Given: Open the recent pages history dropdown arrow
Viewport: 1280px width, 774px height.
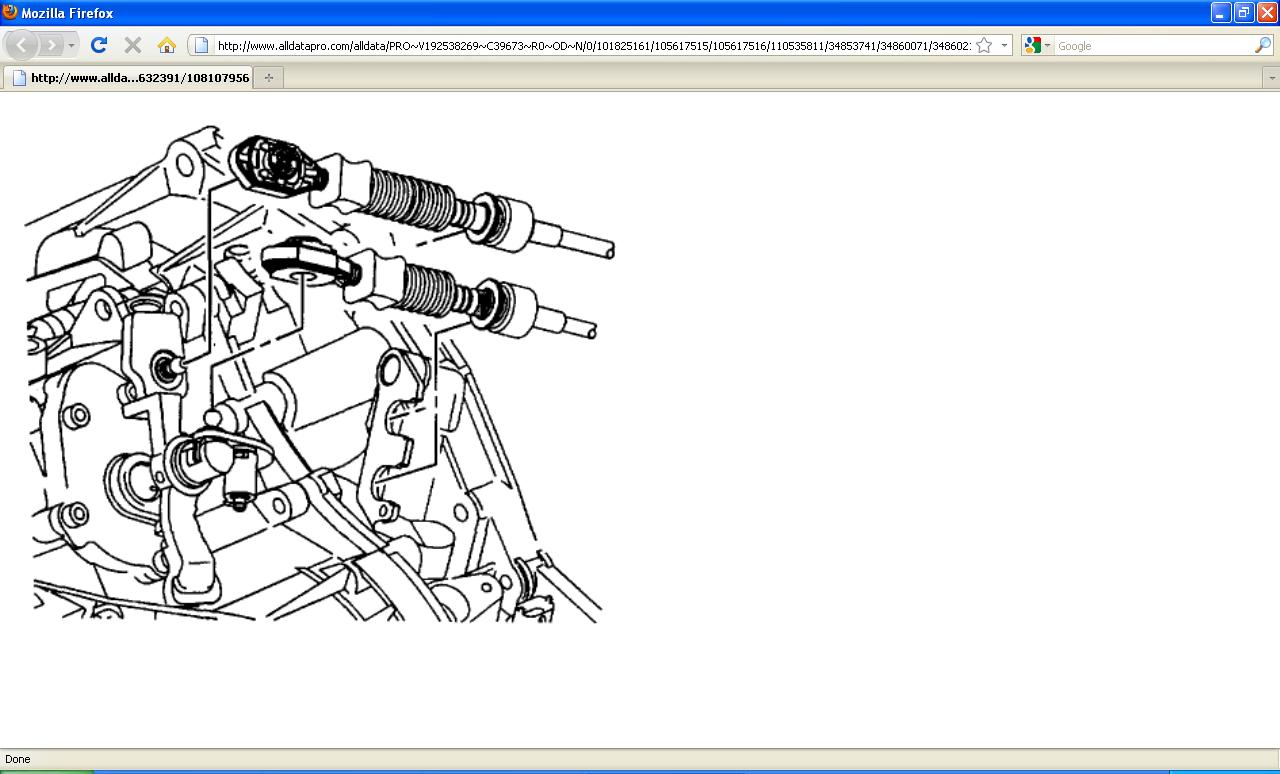Looking at the screenshot, I should pyautogui.click(x=71, y=46).
